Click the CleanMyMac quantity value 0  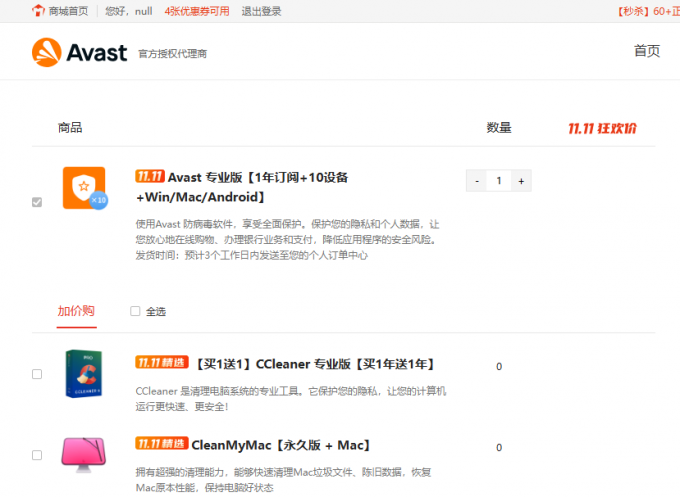(x=499, y=448)
